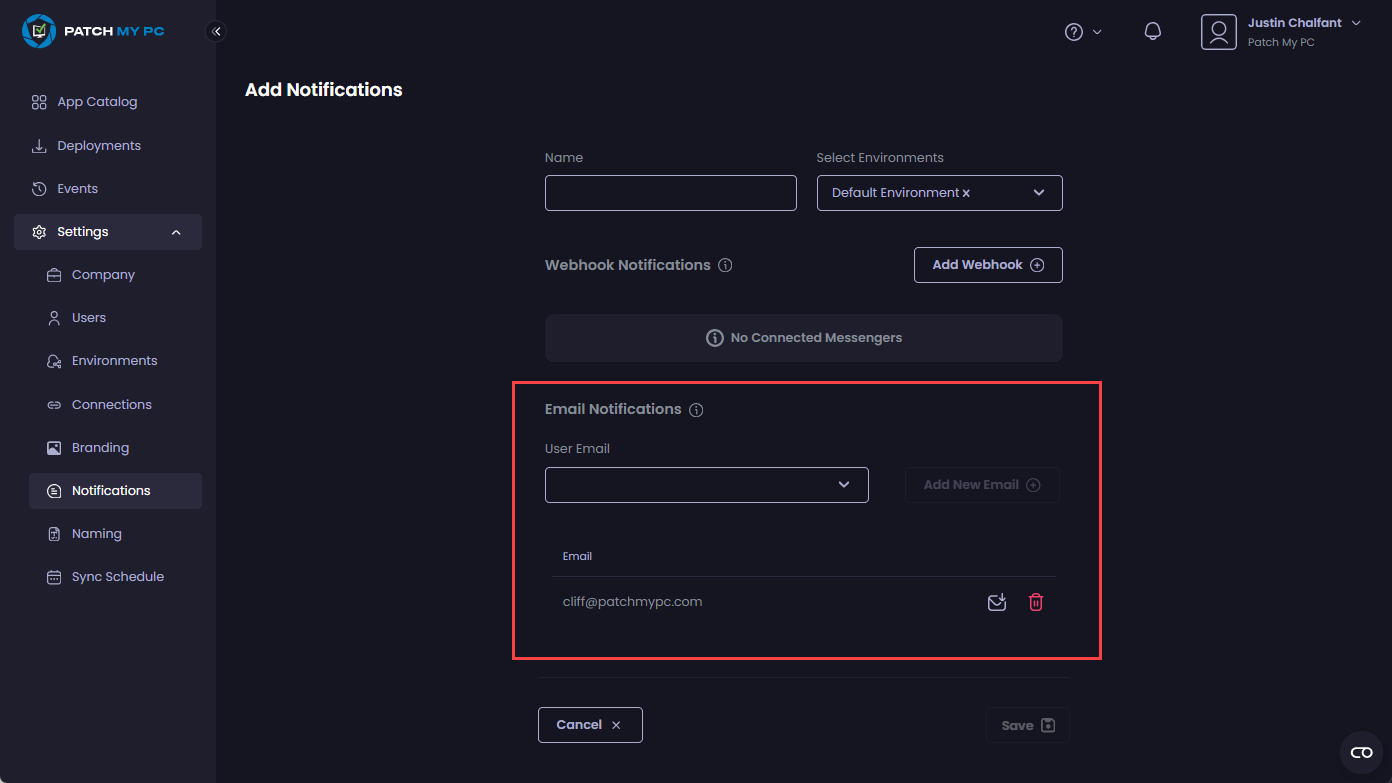This screenshot has width=1392, height=783.
Task: Collapse the sidebar with double-chevron icon
Action: (x=216, y=32)
